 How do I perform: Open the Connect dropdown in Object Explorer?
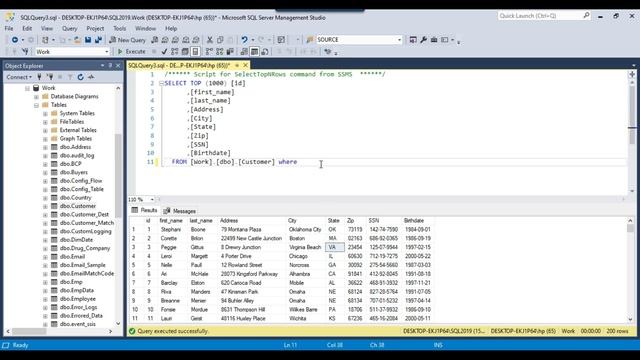click(x=19, y=77)
